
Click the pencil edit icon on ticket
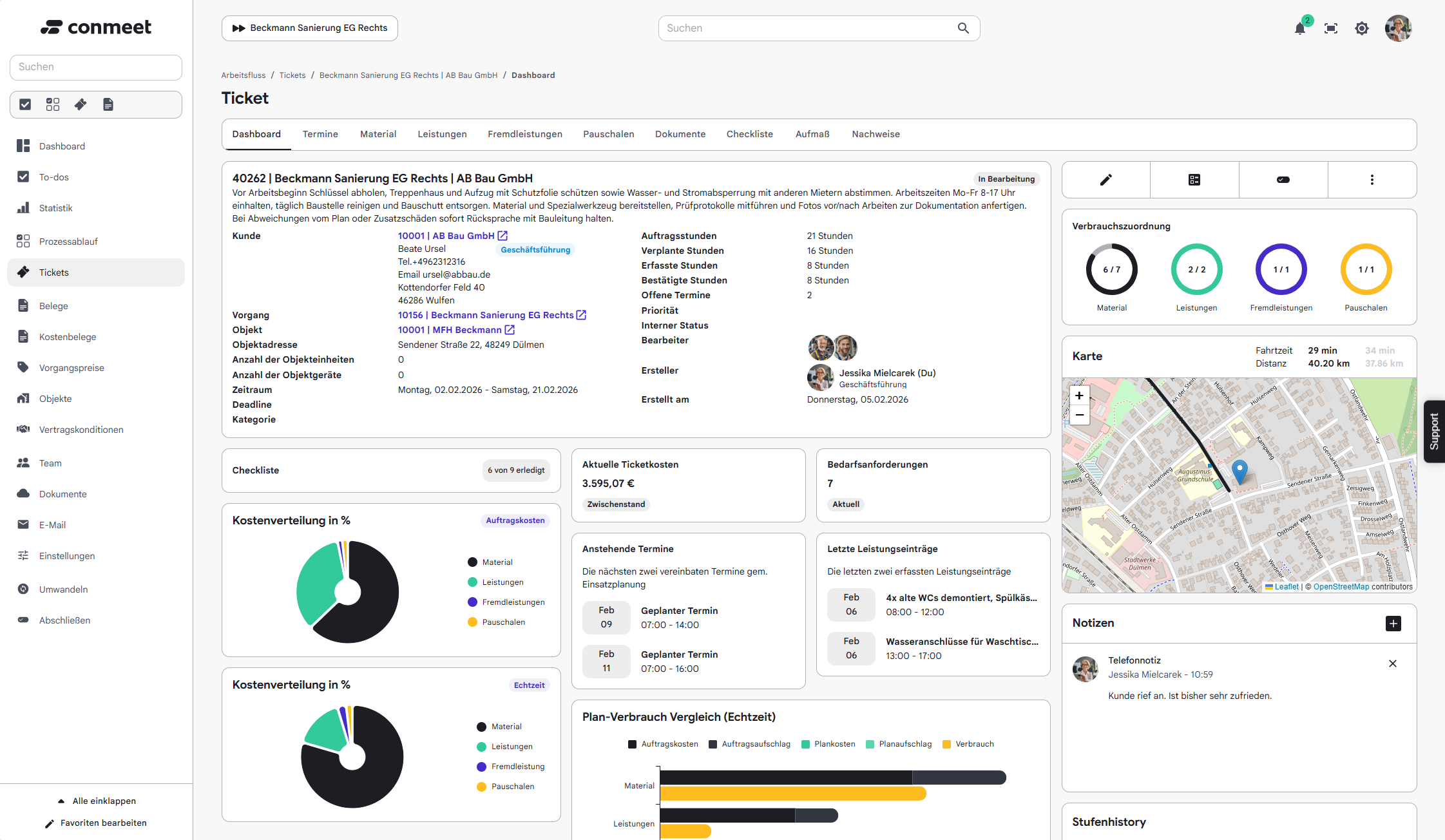coord(1105,180)
